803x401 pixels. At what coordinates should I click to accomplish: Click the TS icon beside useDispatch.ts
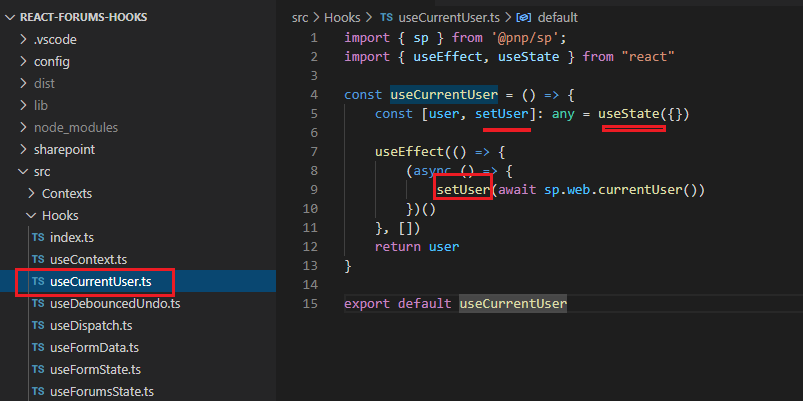(38, 325)
